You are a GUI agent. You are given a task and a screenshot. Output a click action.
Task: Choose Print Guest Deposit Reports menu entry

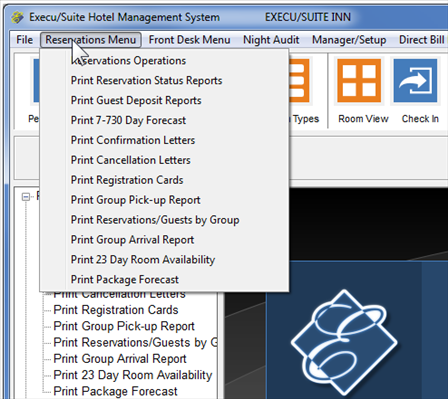click(x=164, y=100)
